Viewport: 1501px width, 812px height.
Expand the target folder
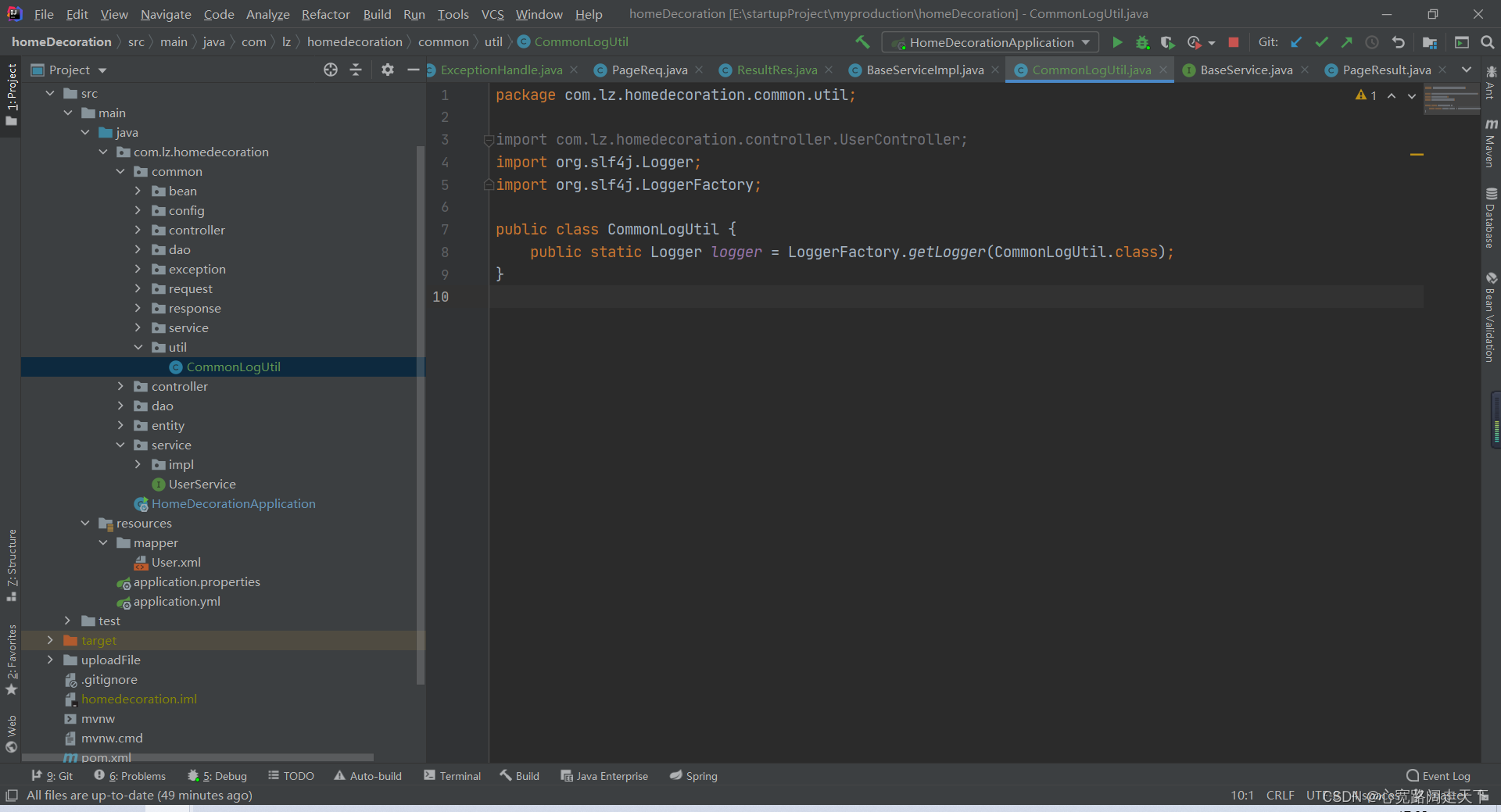(50, 640)
